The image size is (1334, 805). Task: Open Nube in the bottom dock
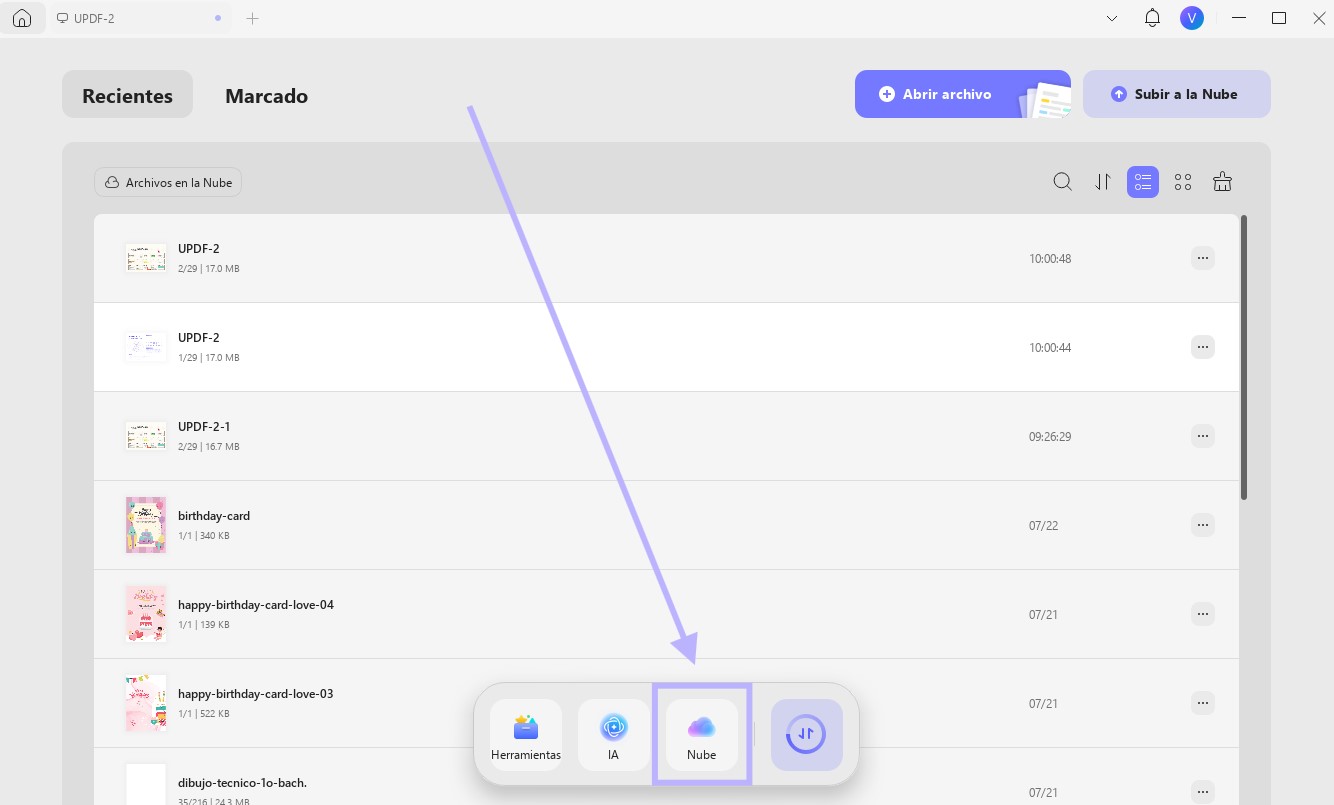click(x=702, y=735)
